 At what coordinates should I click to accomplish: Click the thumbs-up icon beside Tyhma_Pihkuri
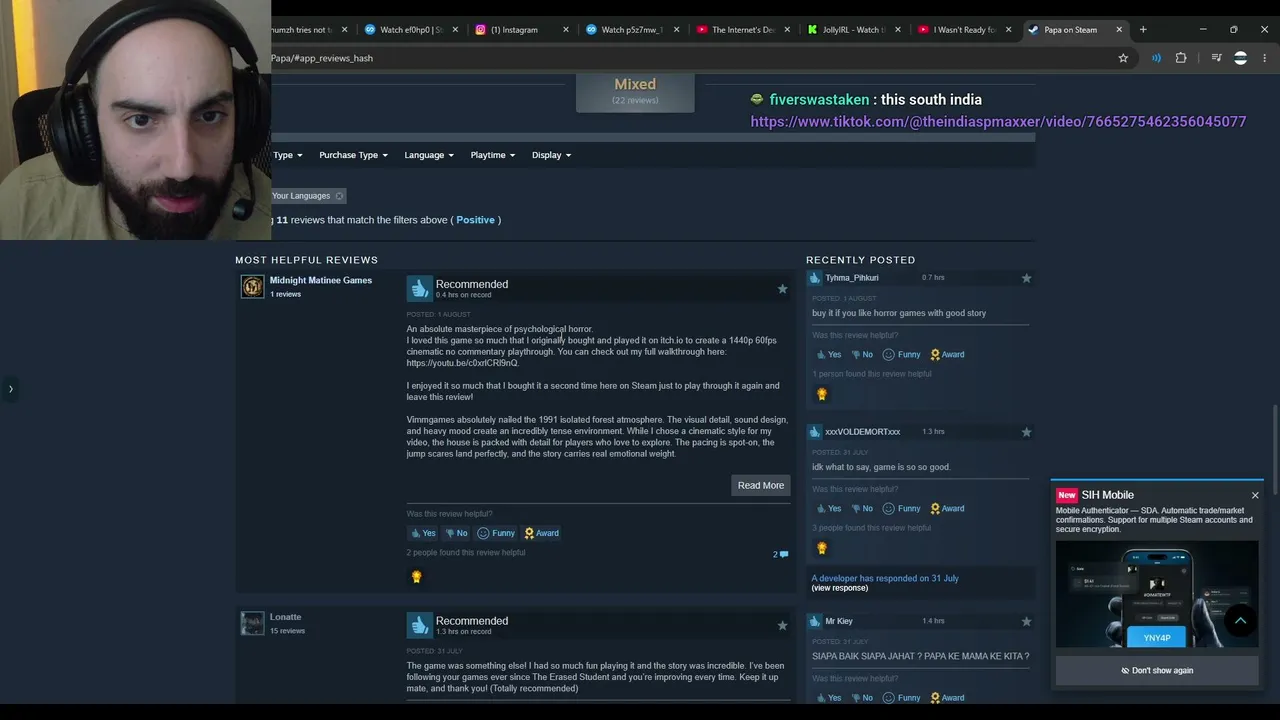click(x=815, y=278)
